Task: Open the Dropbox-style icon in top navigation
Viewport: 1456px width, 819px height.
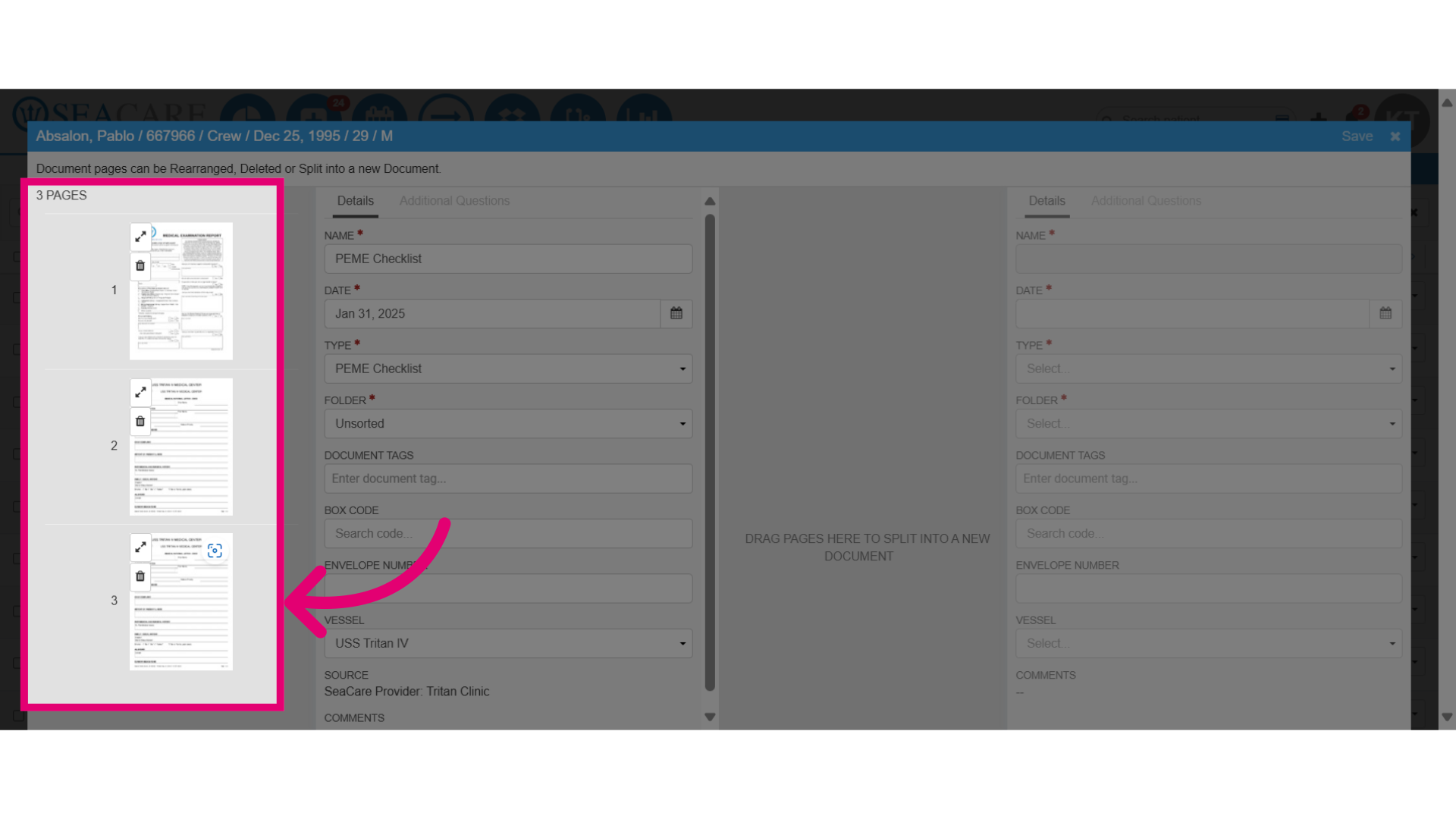Action: [x=512, y=108]
